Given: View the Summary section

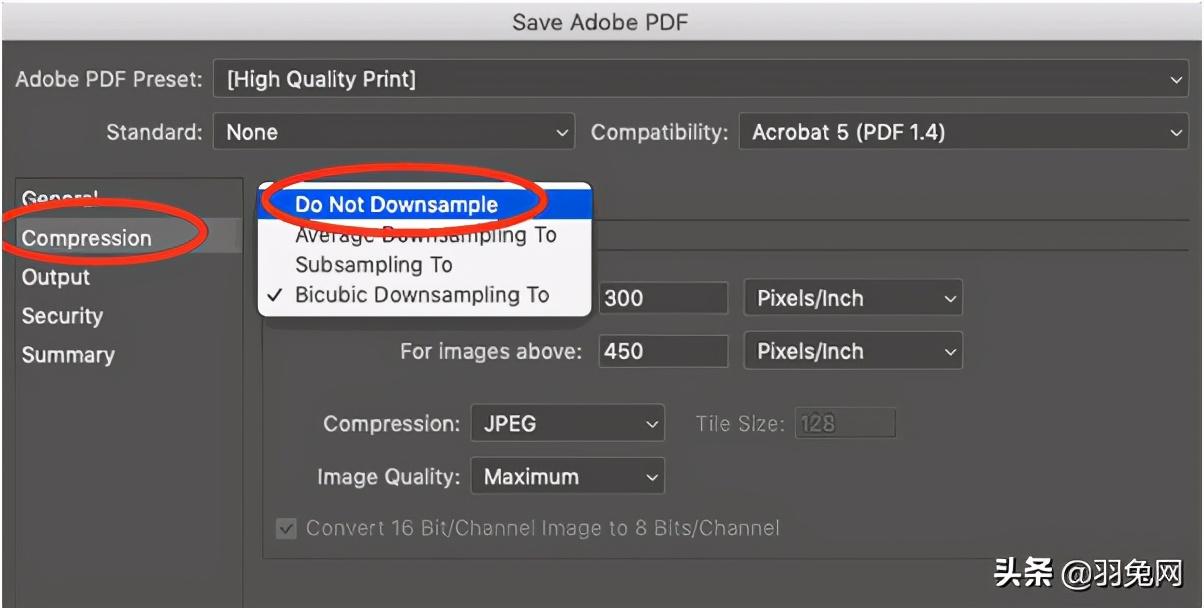Looking at the screenshot, I should point(68,355).
